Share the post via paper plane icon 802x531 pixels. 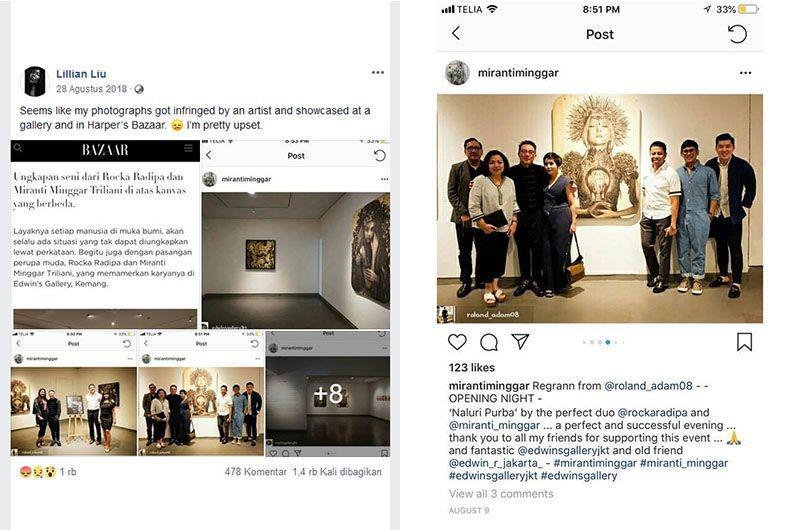point(520,341)
